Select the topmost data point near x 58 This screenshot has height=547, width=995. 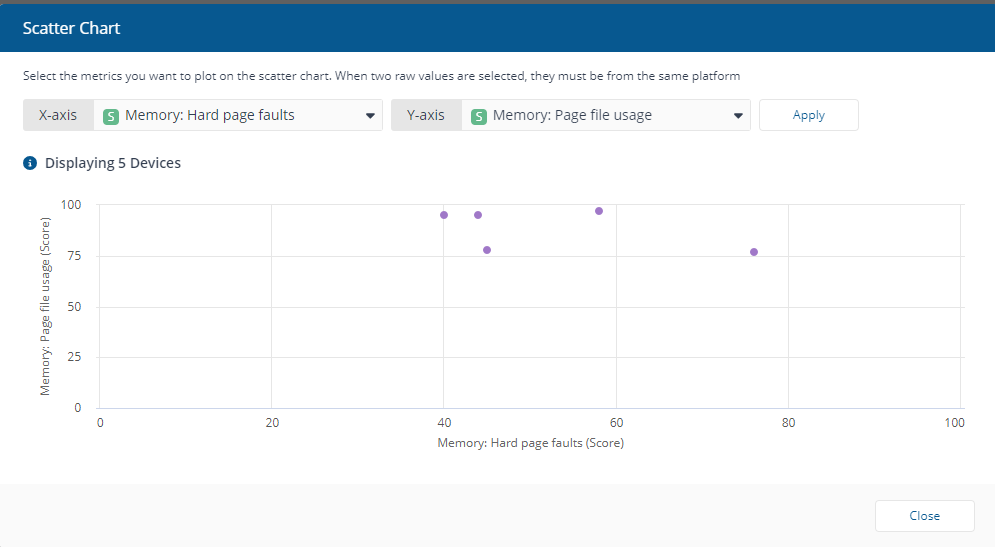(x=599, y=211)
